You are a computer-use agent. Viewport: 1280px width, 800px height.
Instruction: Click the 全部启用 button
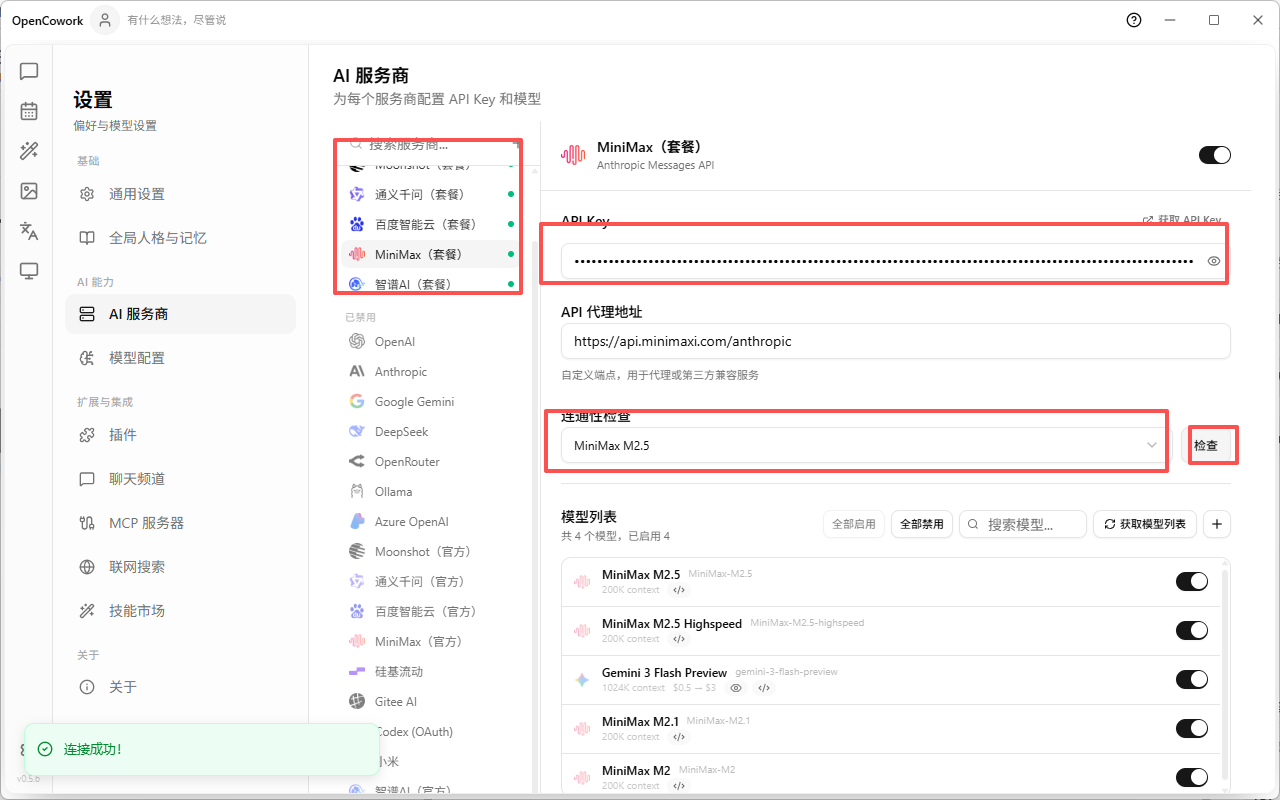click(853, 524)
